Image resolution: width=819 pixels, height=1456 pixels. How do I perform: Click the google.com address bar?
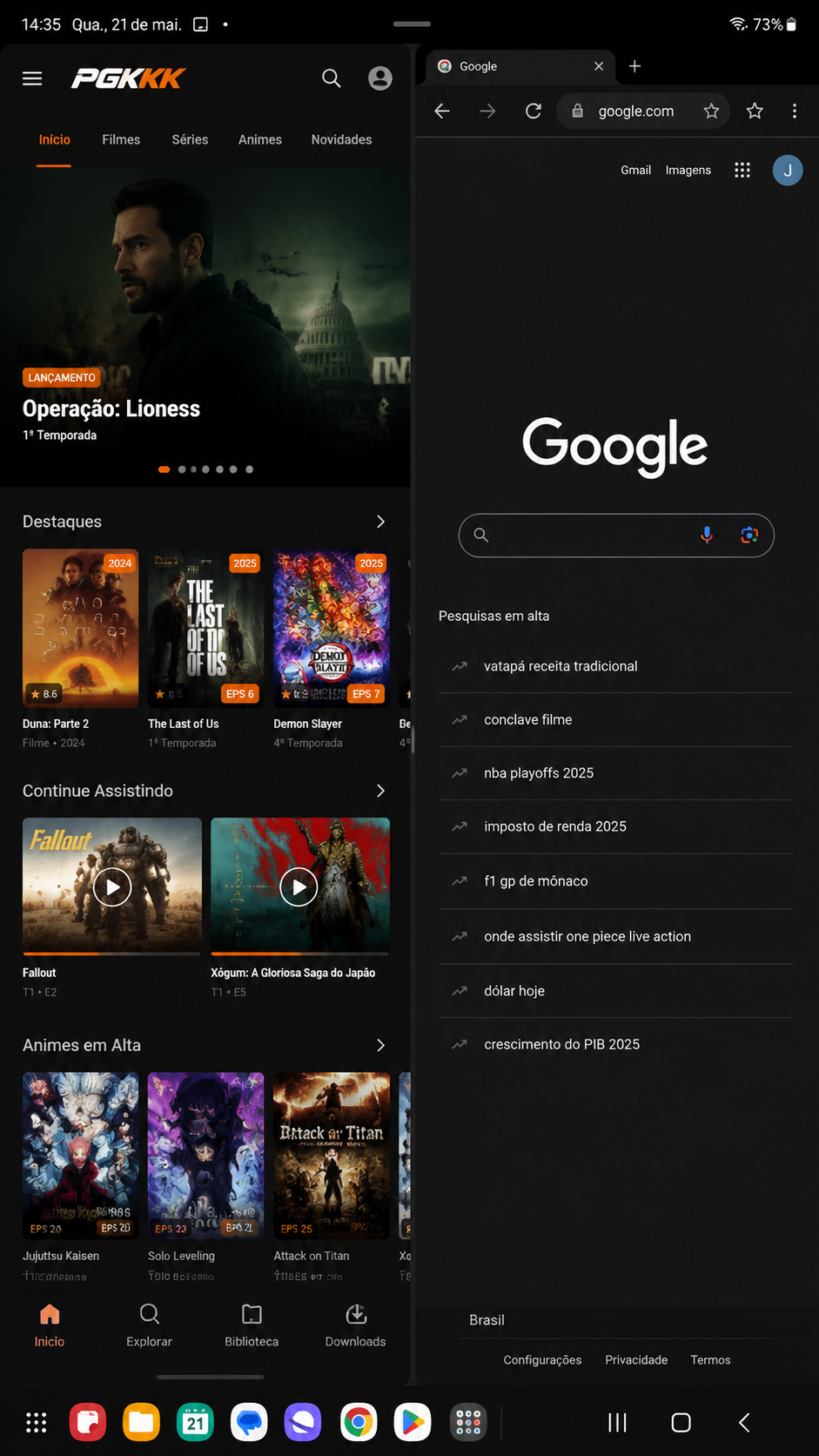tap(642, 111)
